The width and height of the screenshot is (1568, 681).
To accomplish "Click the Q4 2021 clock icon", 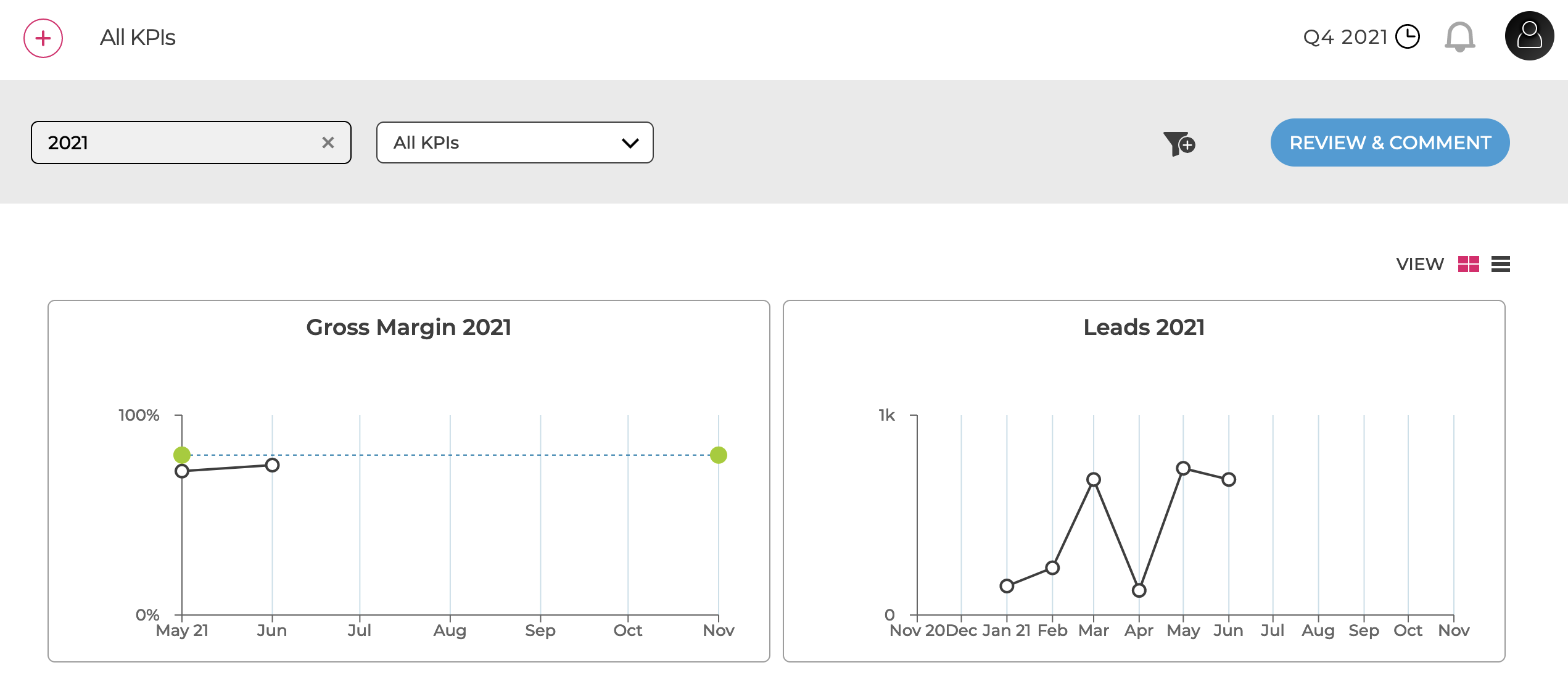I will [1408, 36].
